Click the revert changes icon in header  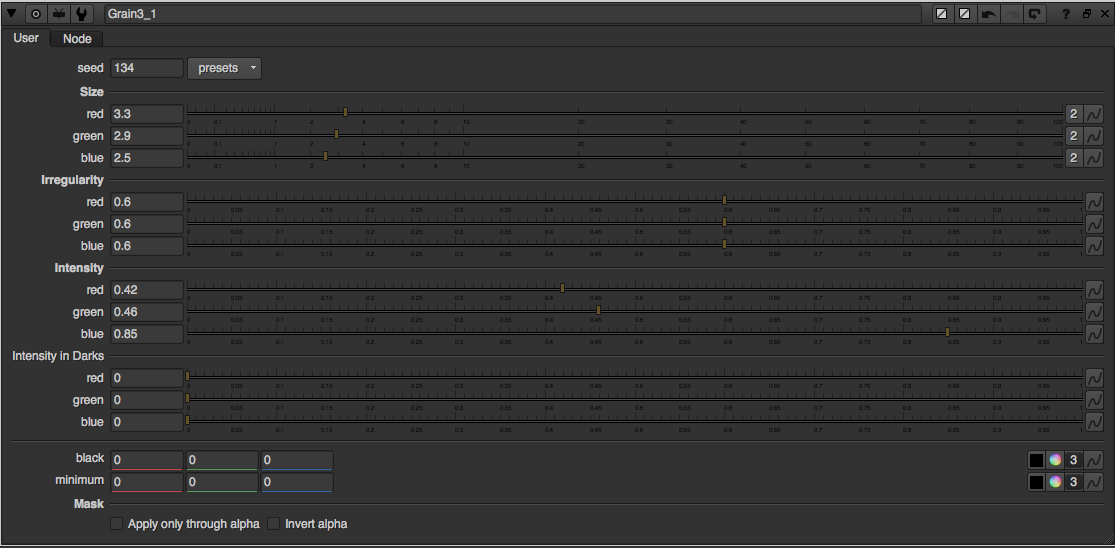(1034, 14)
